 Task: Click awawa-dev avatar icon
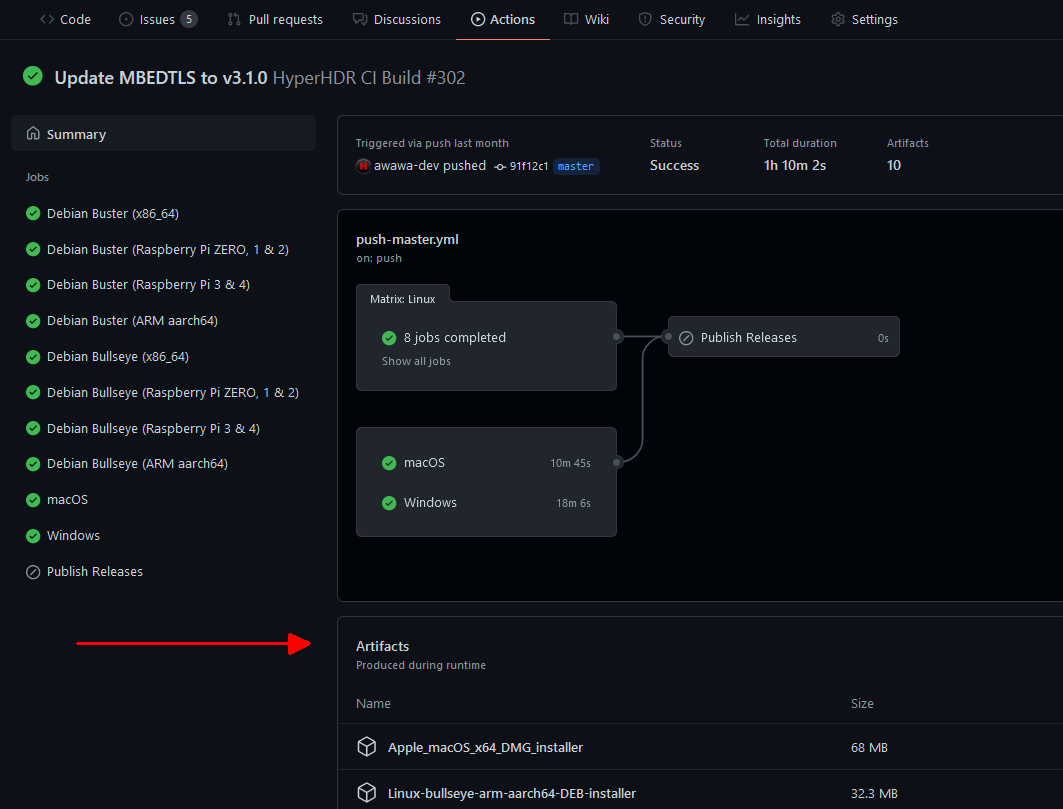pos(363,165)
